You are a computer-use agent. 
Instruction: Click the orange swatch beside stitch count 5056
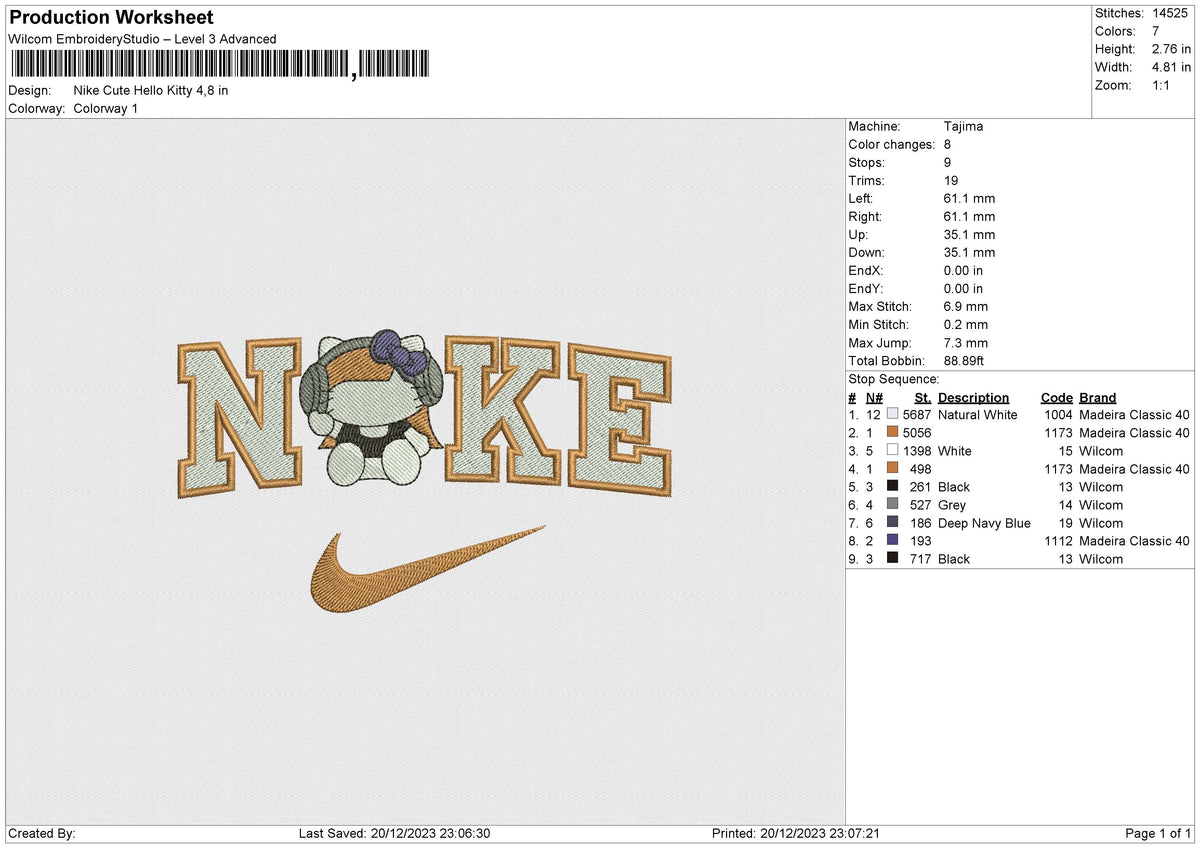click(892, 432)
